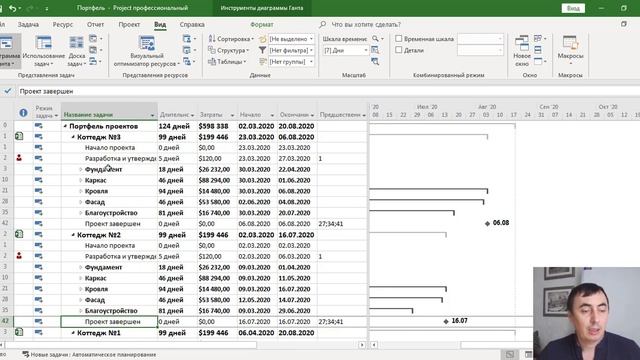Open Visual Resource Optimizer button
Image resolution: width=640 pixels, height=360 pixels.
point(147,51)
